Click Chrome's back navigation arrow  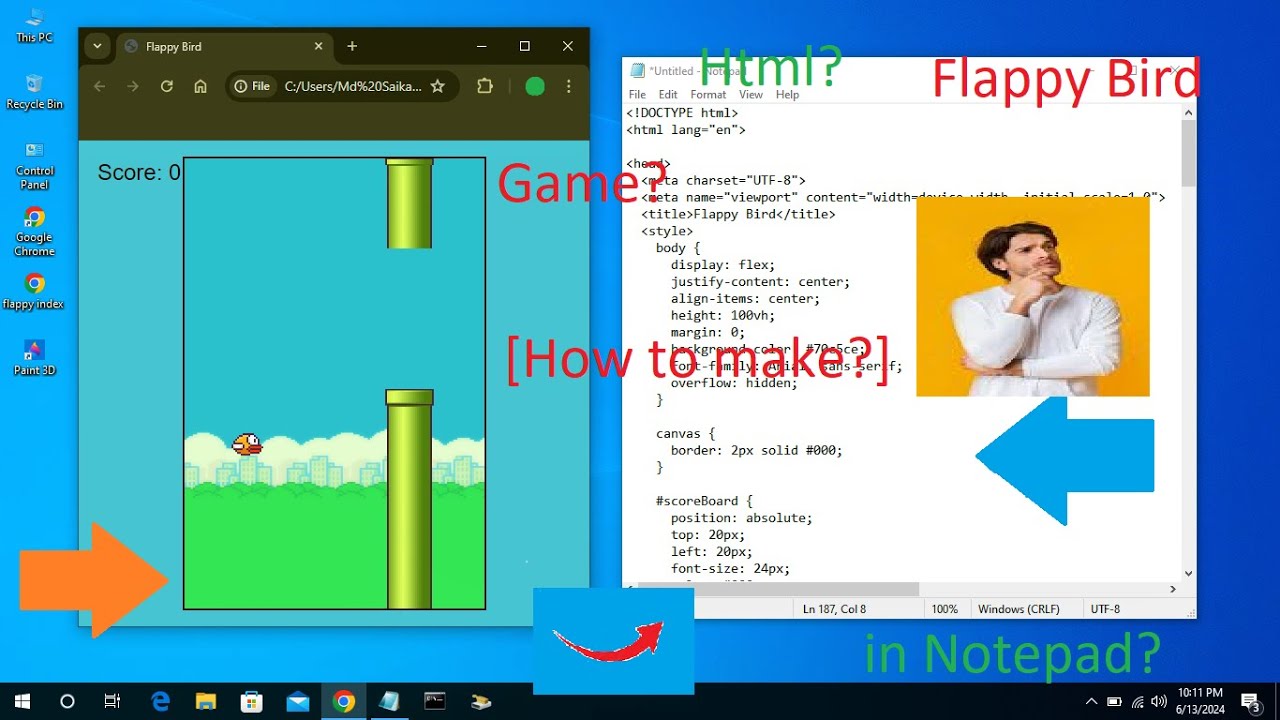[99, 86]
